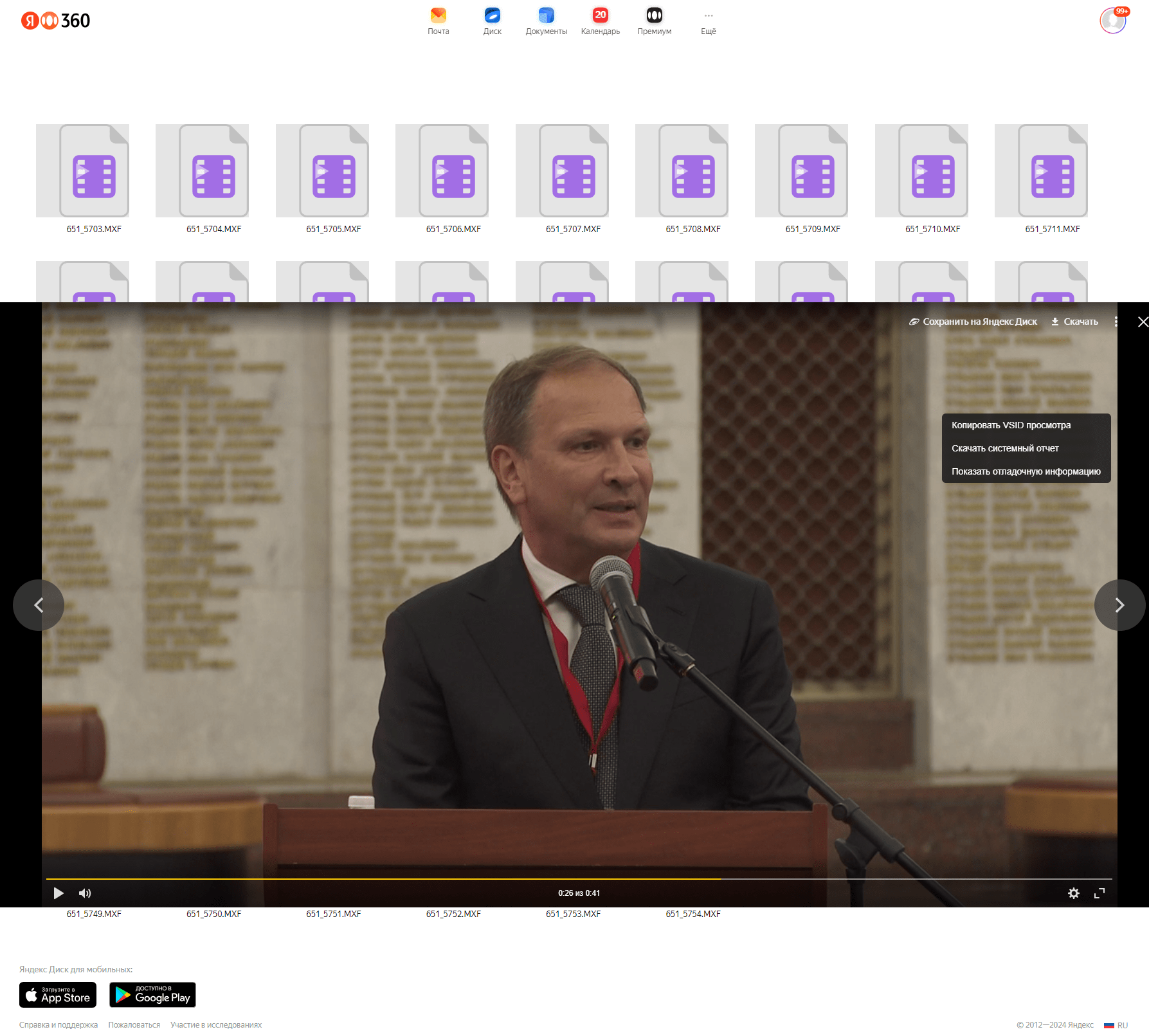Mute the video sound
The image size is (1149, 1036).
coord(85,893)
